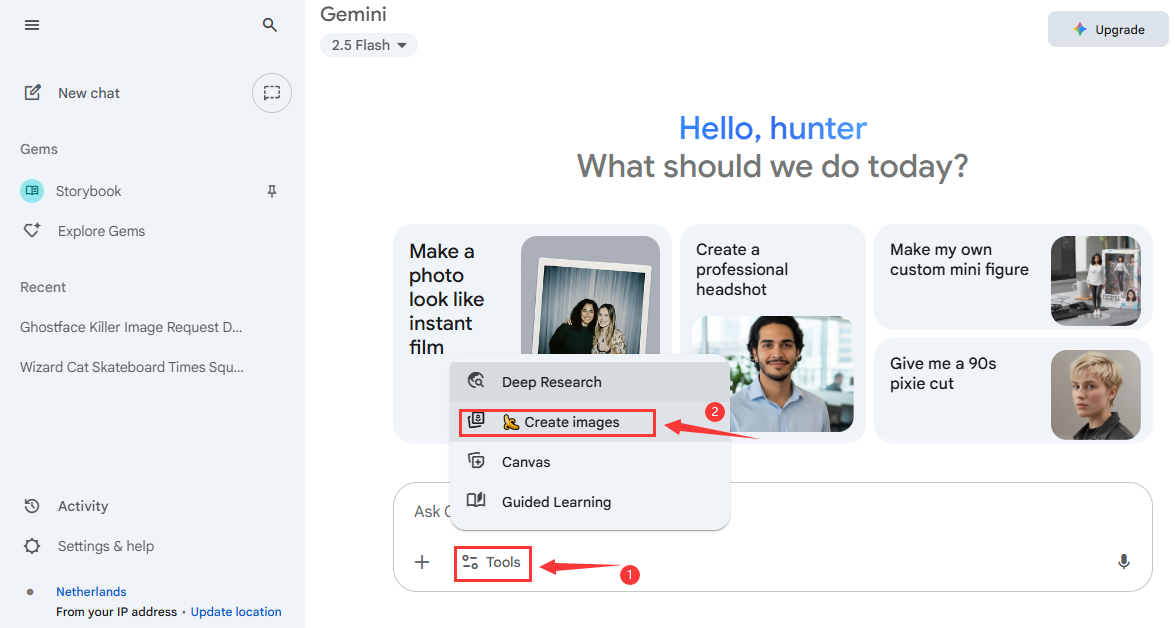Click the Upgrade button
The height and width of the screenshot is (628, 1175).
[x=1108, y=29]
